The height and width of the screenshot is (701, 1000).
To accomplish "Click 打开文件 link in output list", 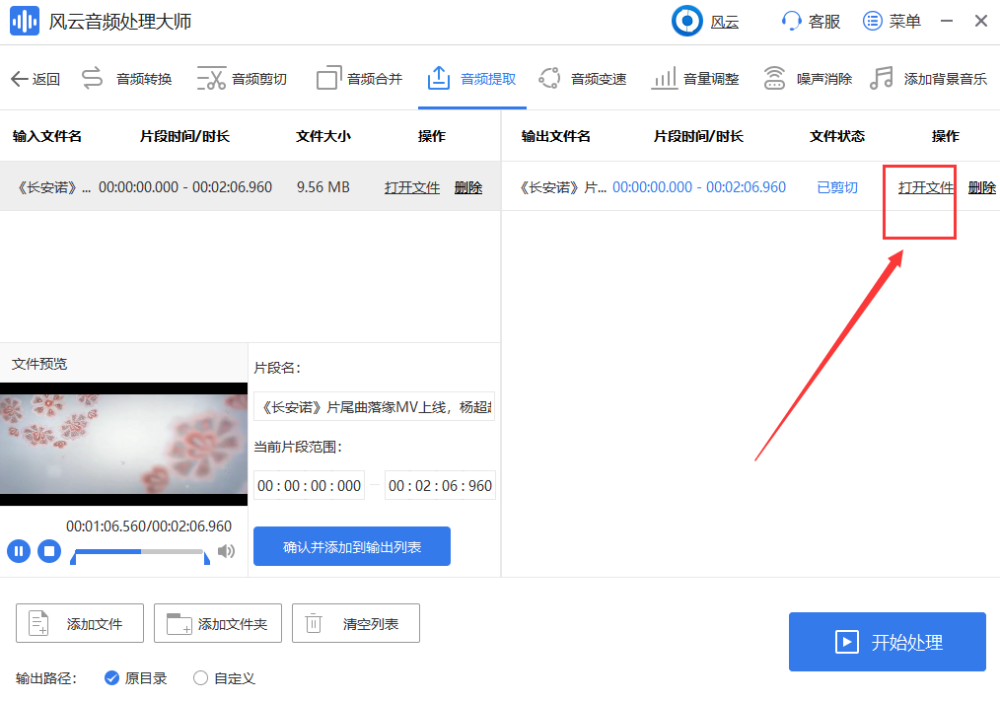I will pyautogui.click(x=925, y=188).
